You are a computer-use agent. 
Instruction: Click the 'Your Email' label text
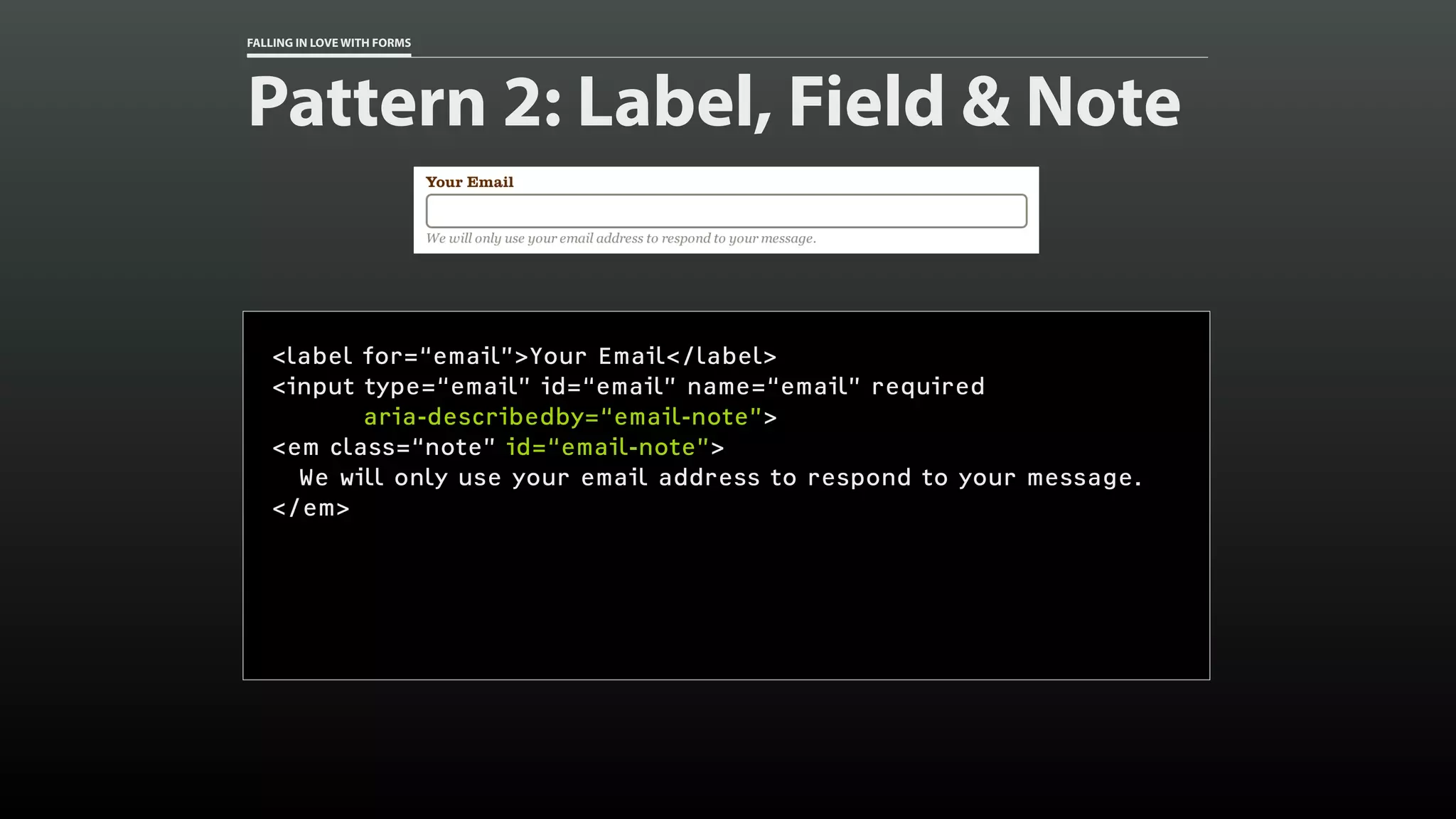(469, 182)
